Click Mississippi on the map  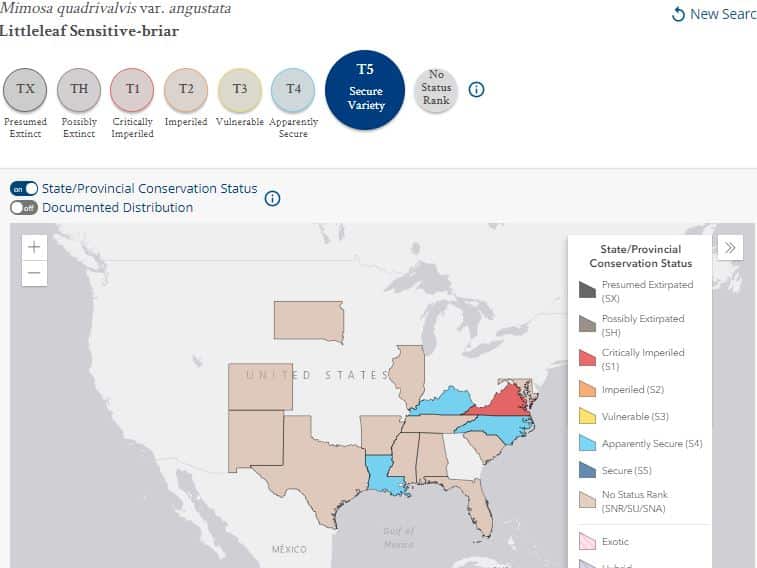click(404, 456)
